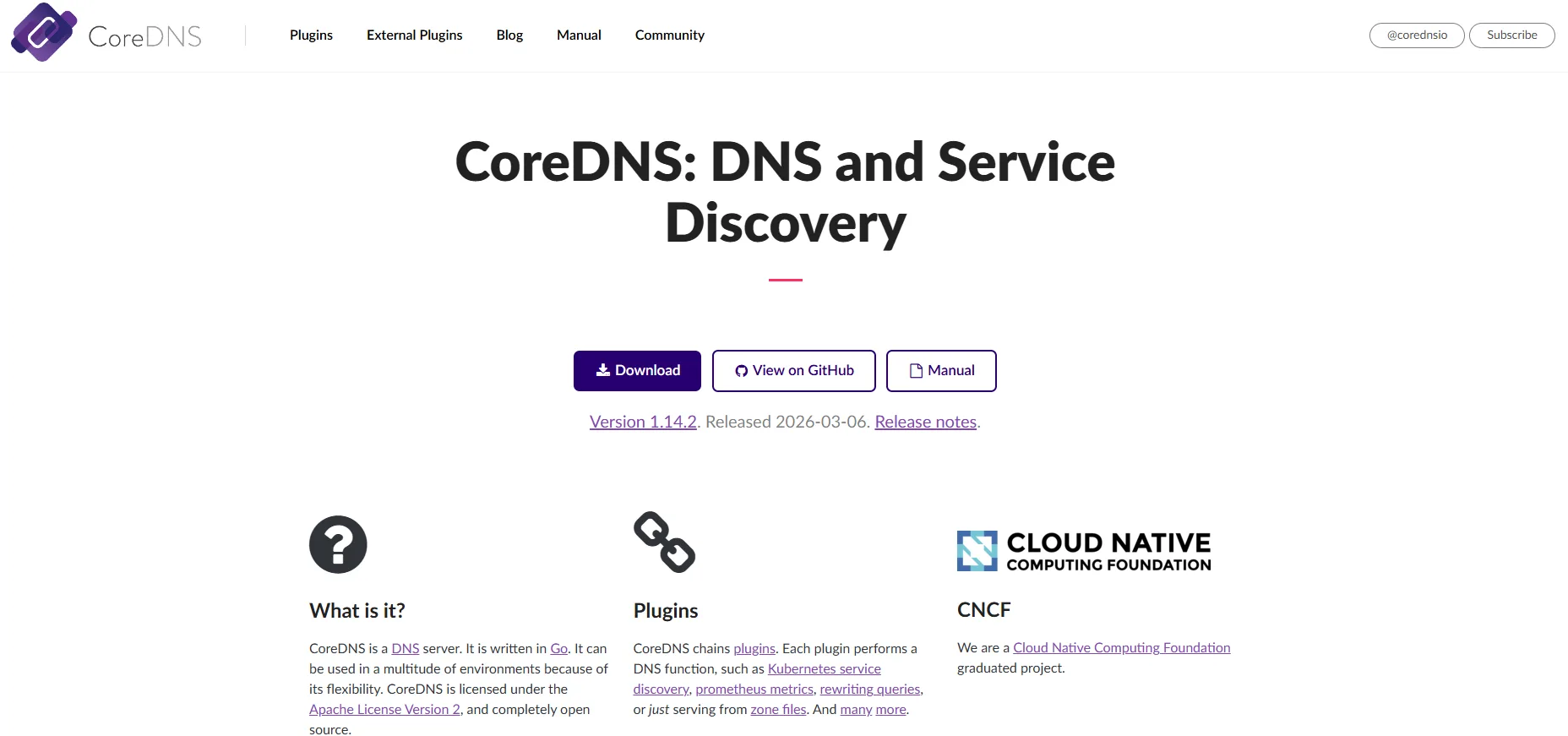Click the CoreDNS logo icon
This screenshot has height=736, width=1568.
(44, 32)
